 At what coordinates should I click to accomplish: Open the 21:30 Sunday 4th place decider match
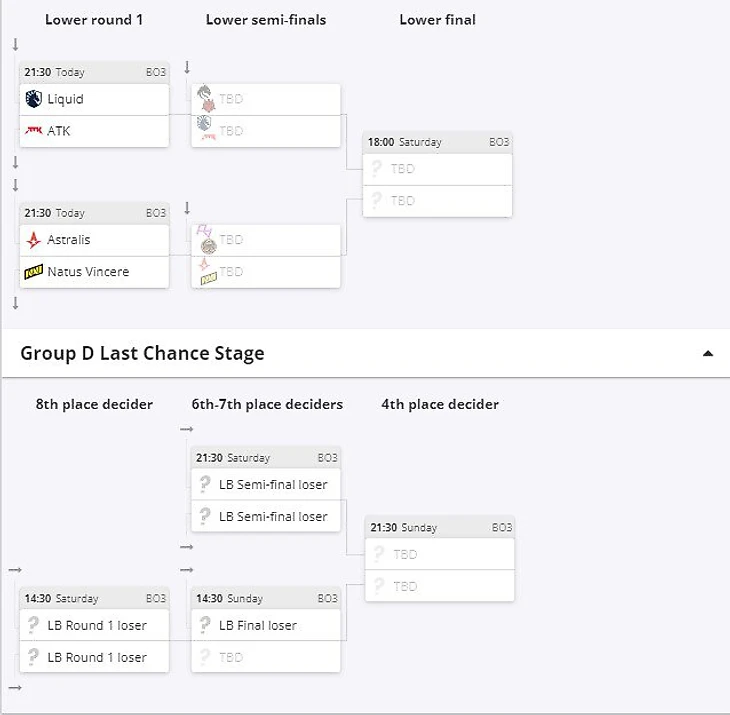pos(439,527)
